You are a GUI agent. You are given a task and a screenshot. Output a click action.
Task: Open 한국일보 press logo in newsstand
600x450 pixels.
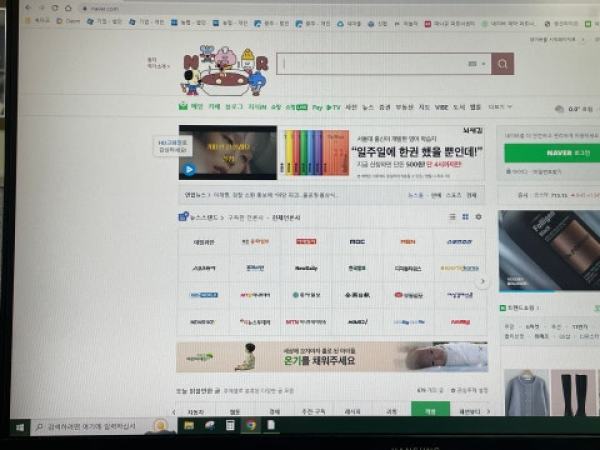point(357,268)
